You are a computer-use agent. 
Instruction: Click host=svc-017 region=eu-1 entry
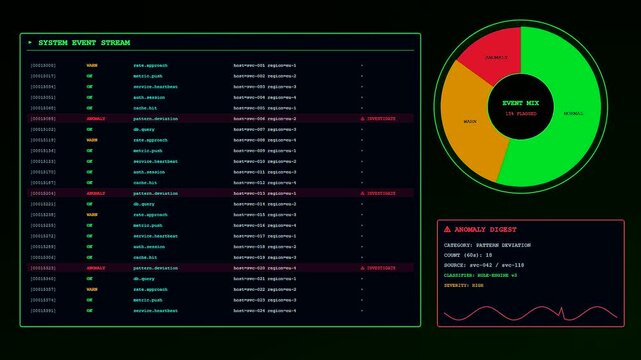point(265,236)
